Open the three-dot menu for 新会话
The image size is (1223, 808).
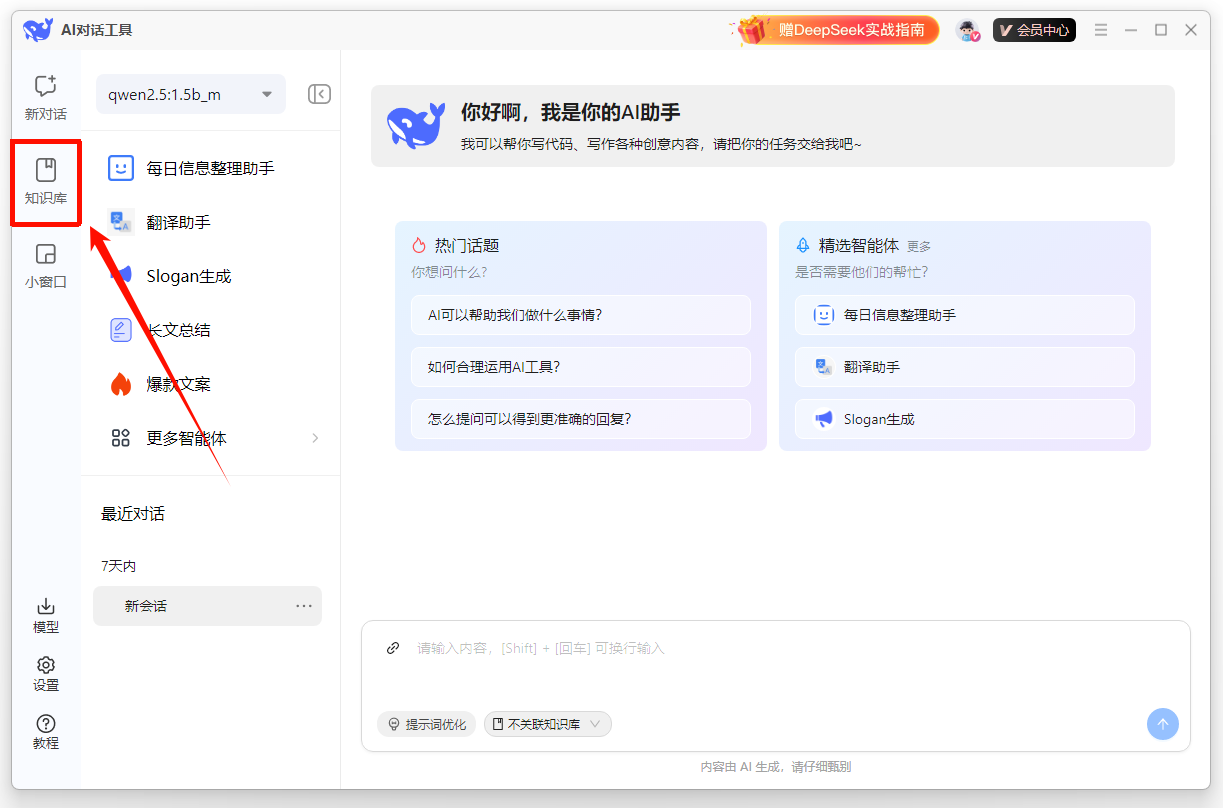click(x=304, y=606)
